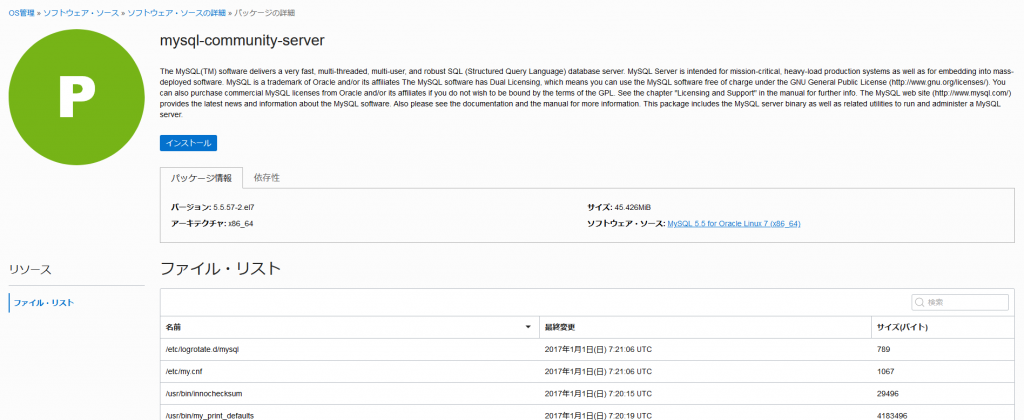Click size value 29496
Viewport: 1024px width, 420px height.
point(888,393)
